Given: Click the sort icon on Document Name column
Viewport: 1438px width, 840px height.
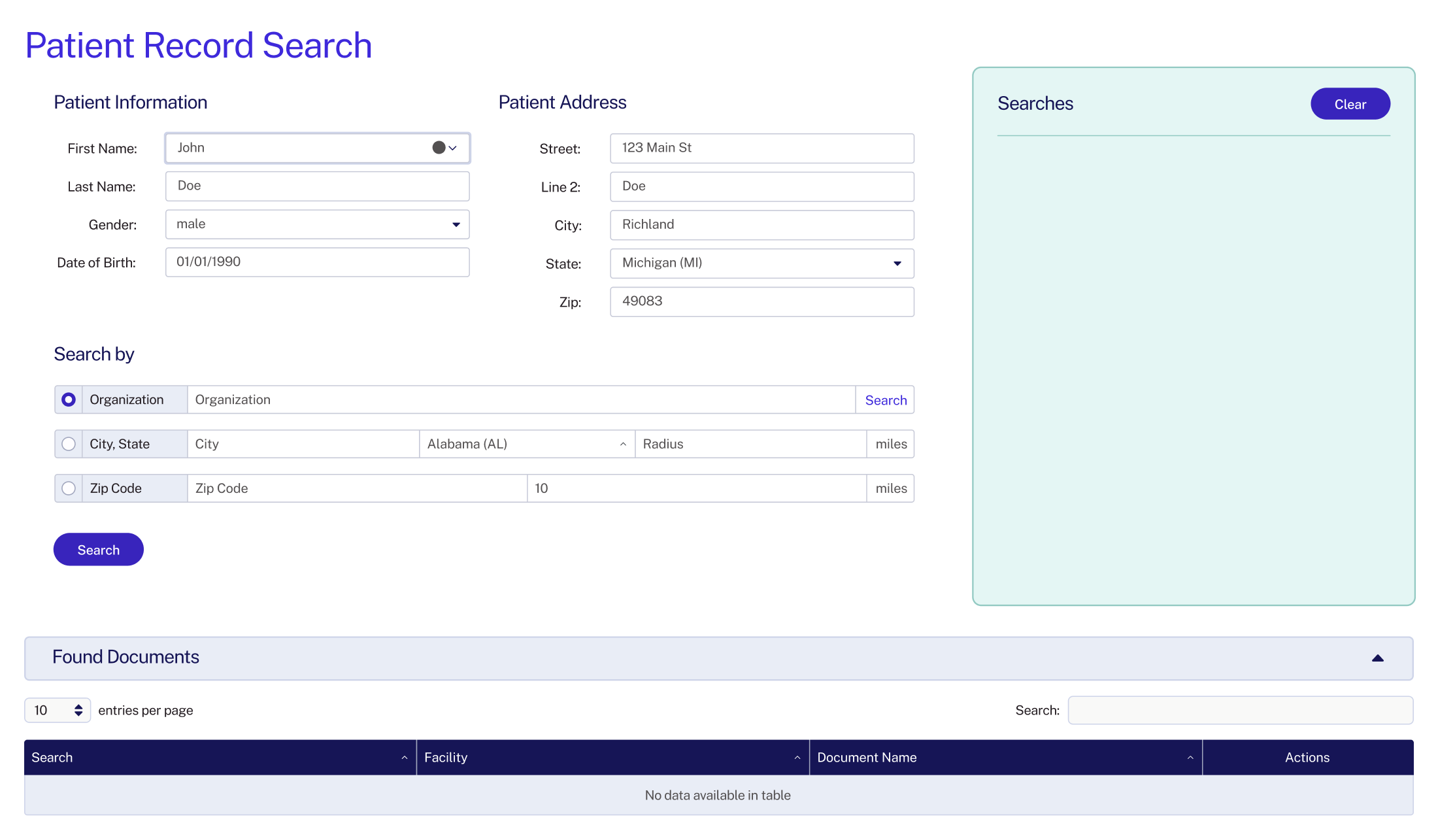Looking at the screenshot, I should (1190, 758).
